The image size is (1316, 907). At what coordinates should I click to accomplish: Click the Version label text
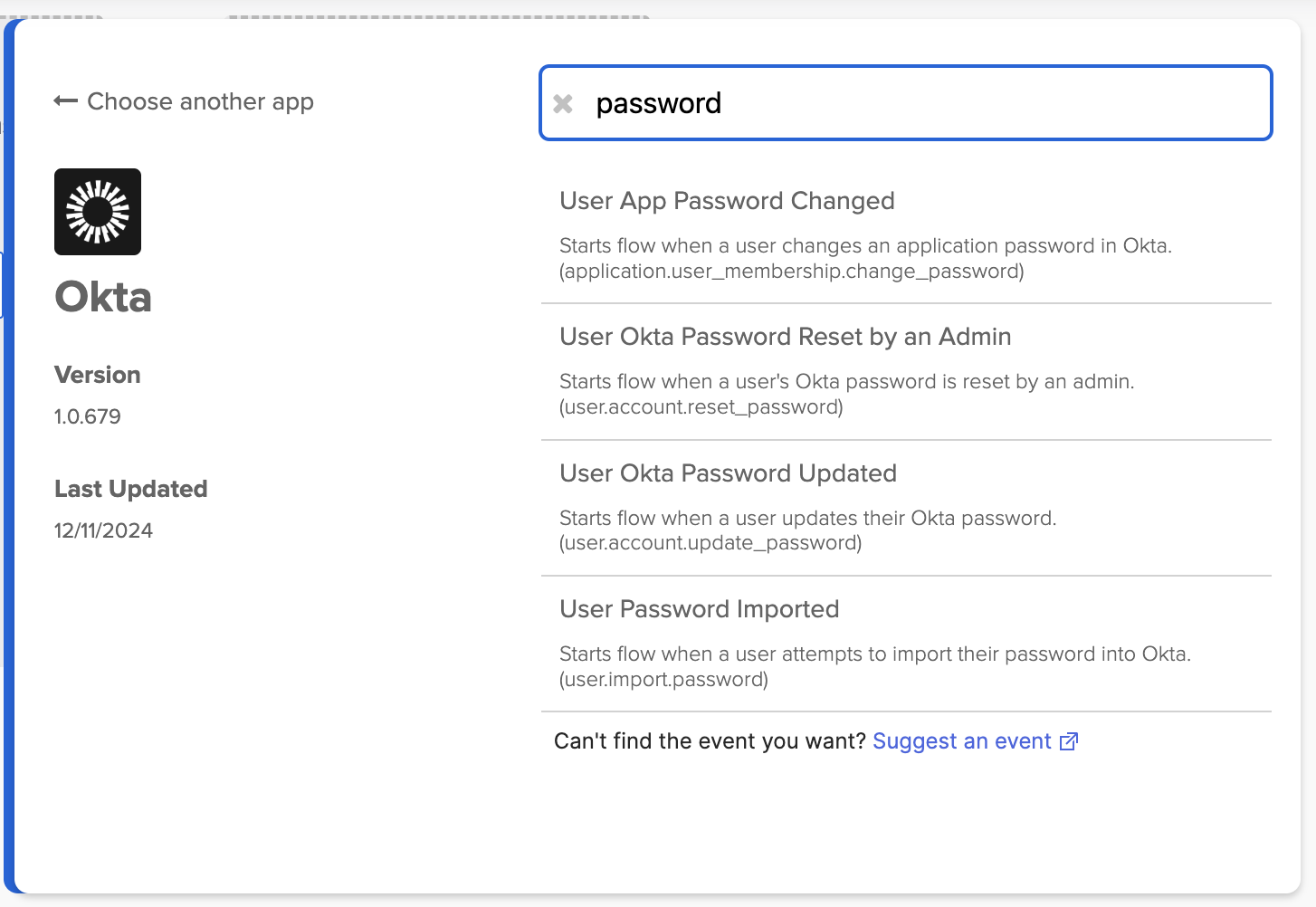click(97, 374)
